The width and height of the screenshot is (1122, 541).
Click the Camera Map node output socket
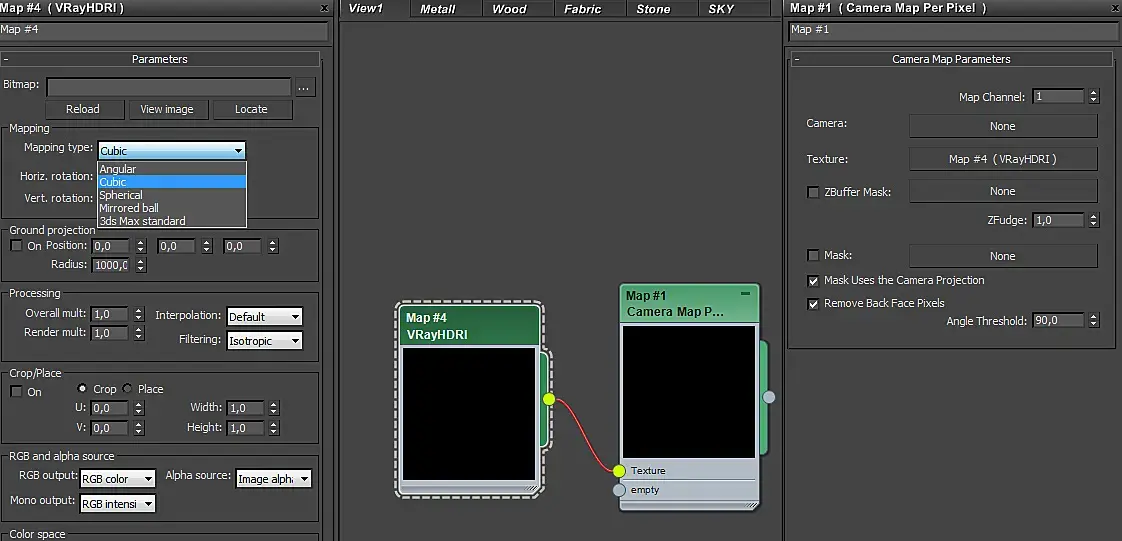click(x=769, y=397)
